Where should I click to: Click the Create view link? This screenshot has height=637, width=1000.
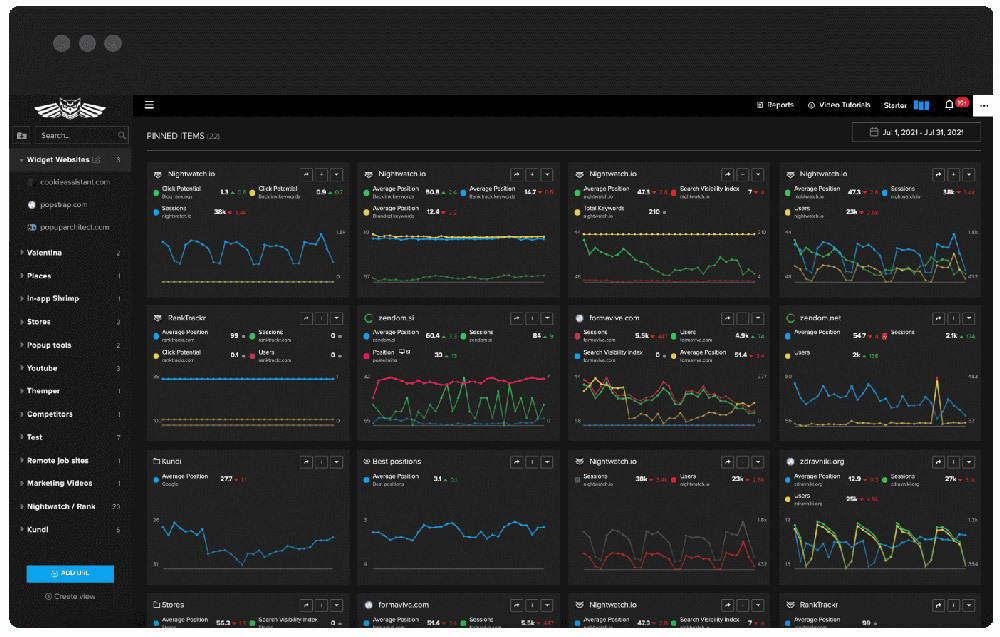point(70,597)
